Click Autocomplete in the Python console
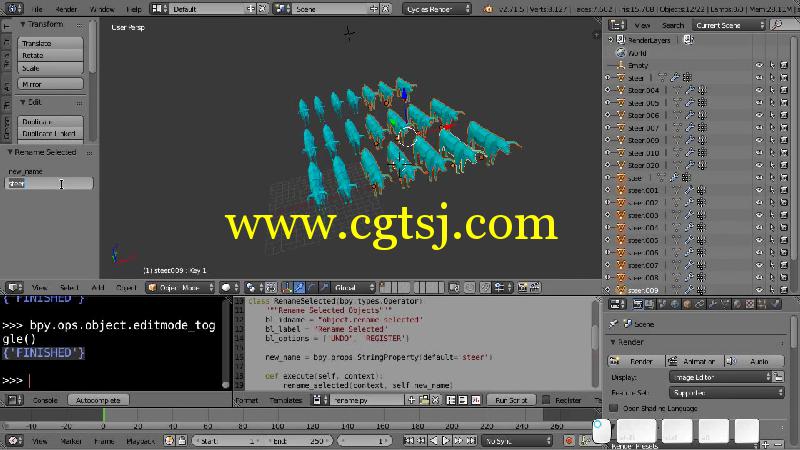This screenshot has height=450, width=800. coord(98,401)
